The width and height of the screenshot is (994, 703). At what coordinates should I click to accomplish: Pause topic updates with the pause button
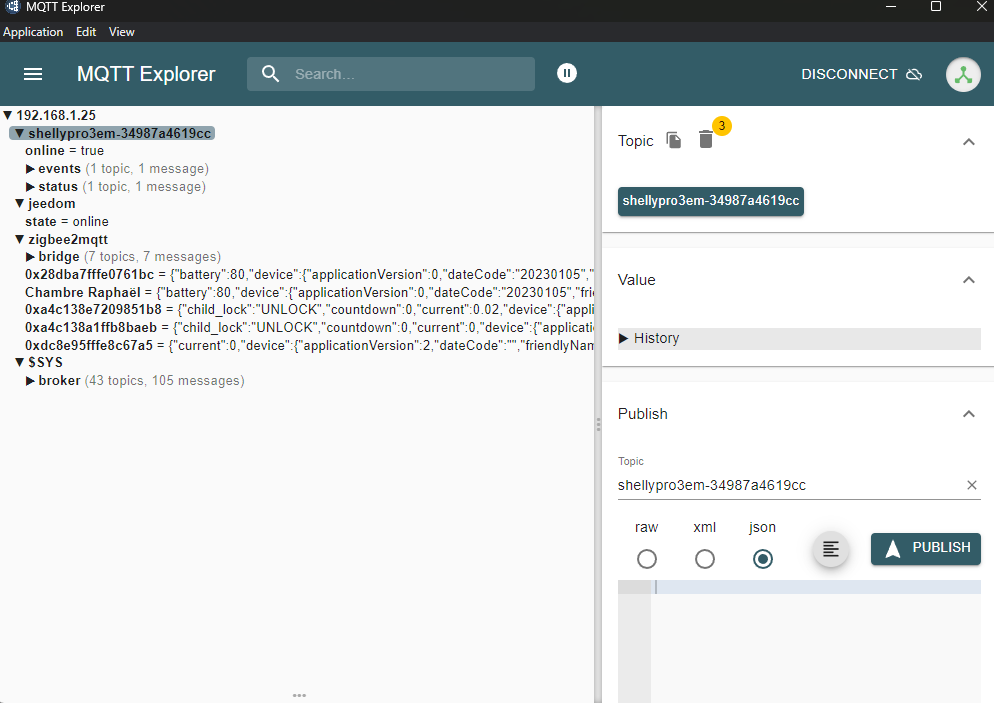567,74
